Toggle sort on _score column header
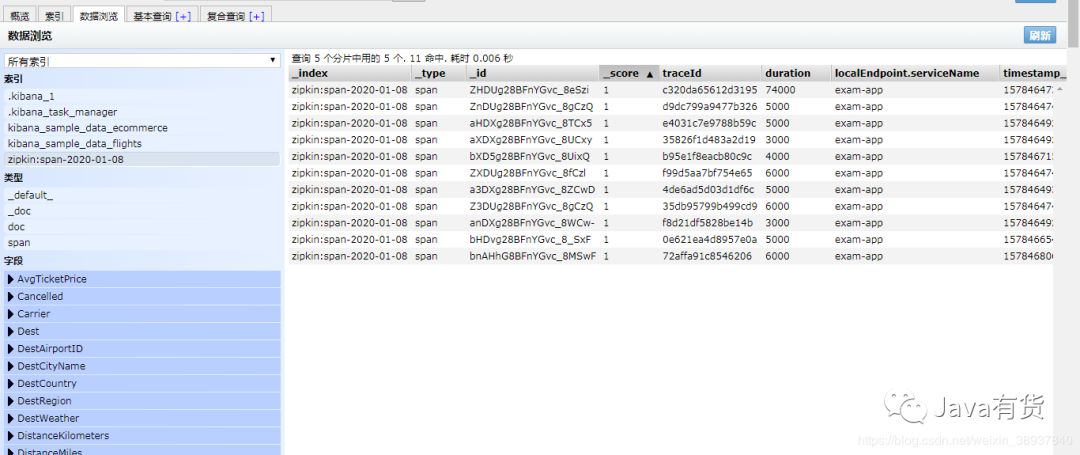The height and width of the screenshot is (455, 1080). [x=629, y=73]
